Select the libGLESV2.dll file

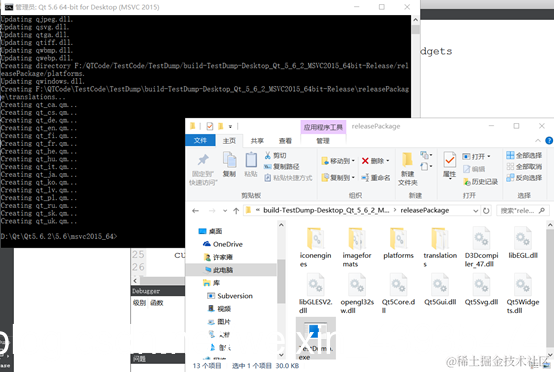315,293
